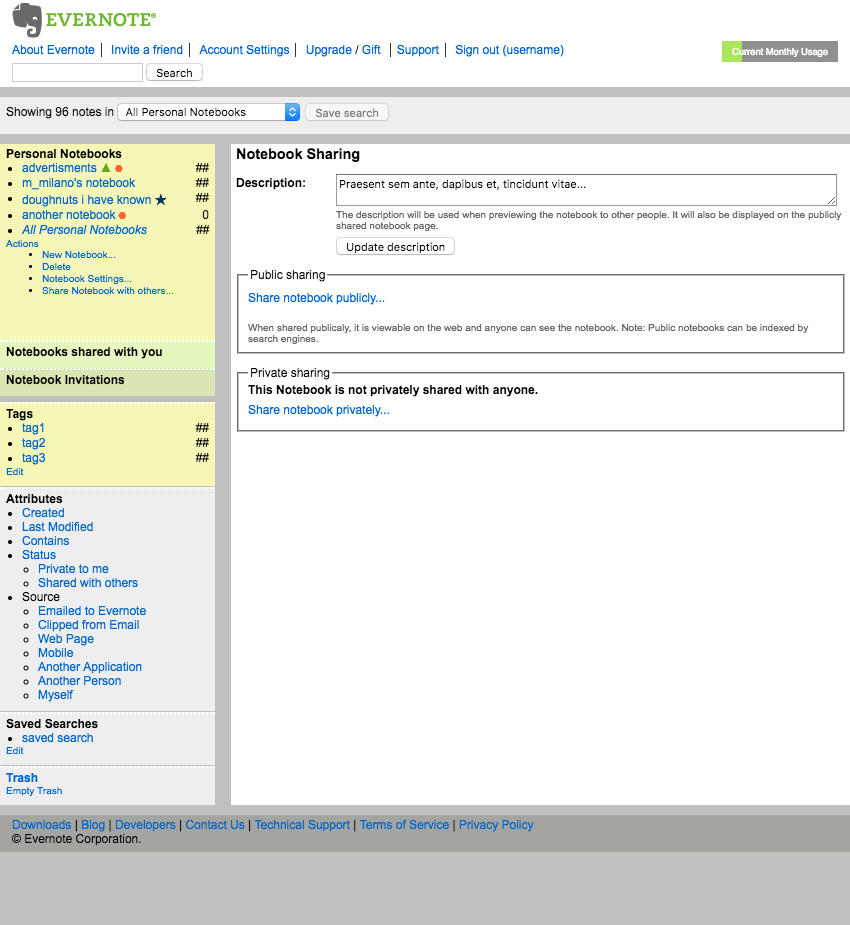Open the Trash

coord(22,778)
